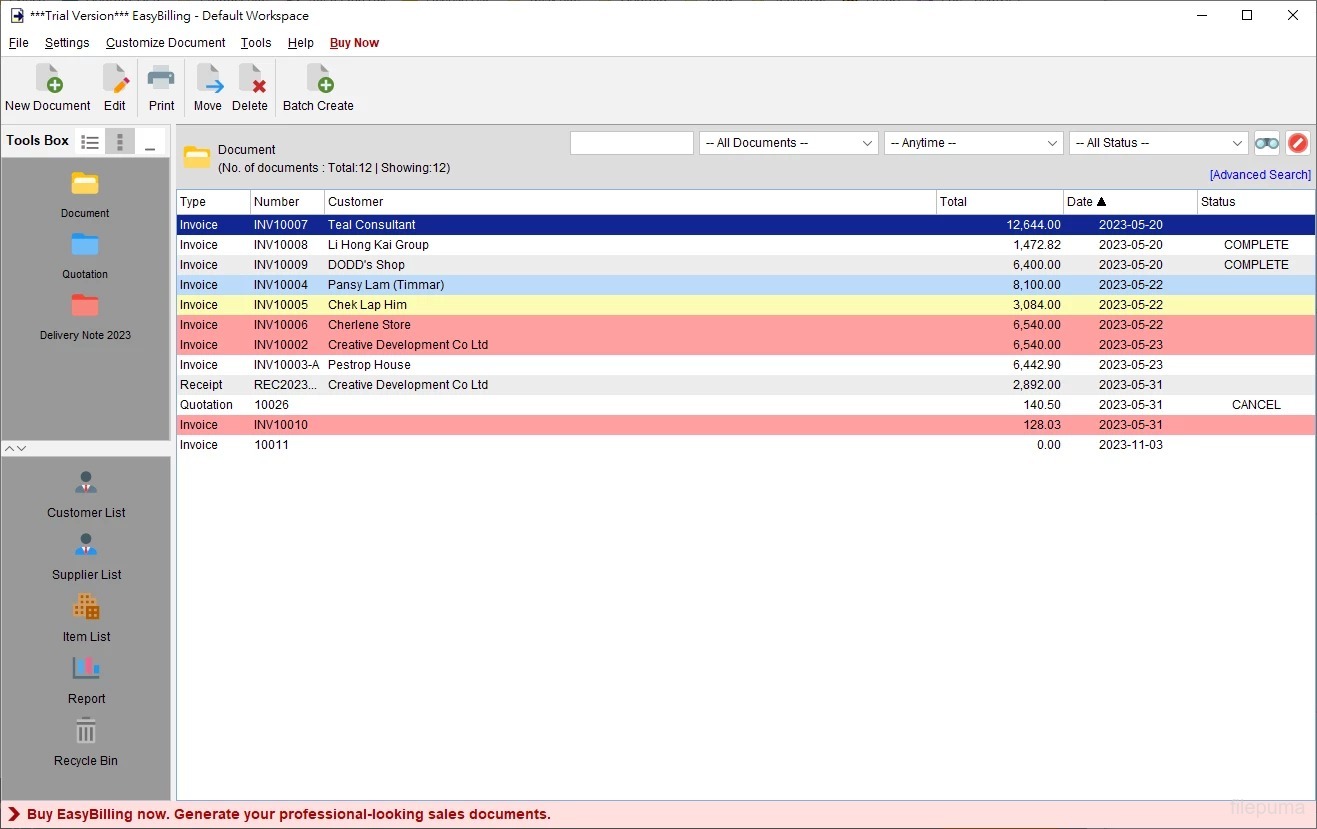Screen dimensions: 1317x829
Task: Click the Print toolbar icon
Action: pyautogui.click(x=161, y=80)
